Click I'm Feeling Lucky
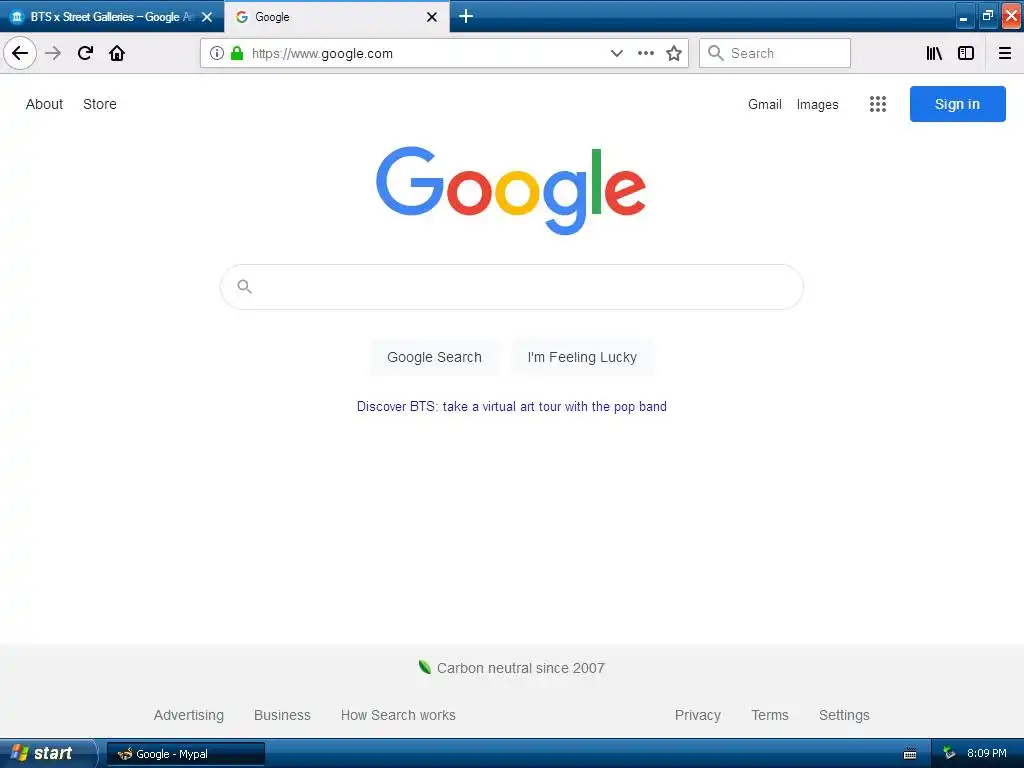Screen dimensions: 1024x768 [x=582, y=357]
